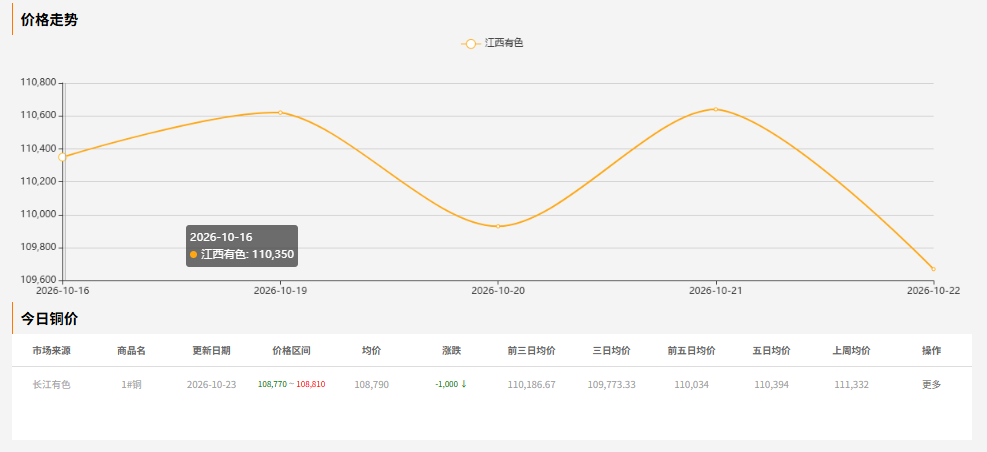The image size is (987, 452).
Task: Click the 110,186.67 cell
Action: [532, 385]
